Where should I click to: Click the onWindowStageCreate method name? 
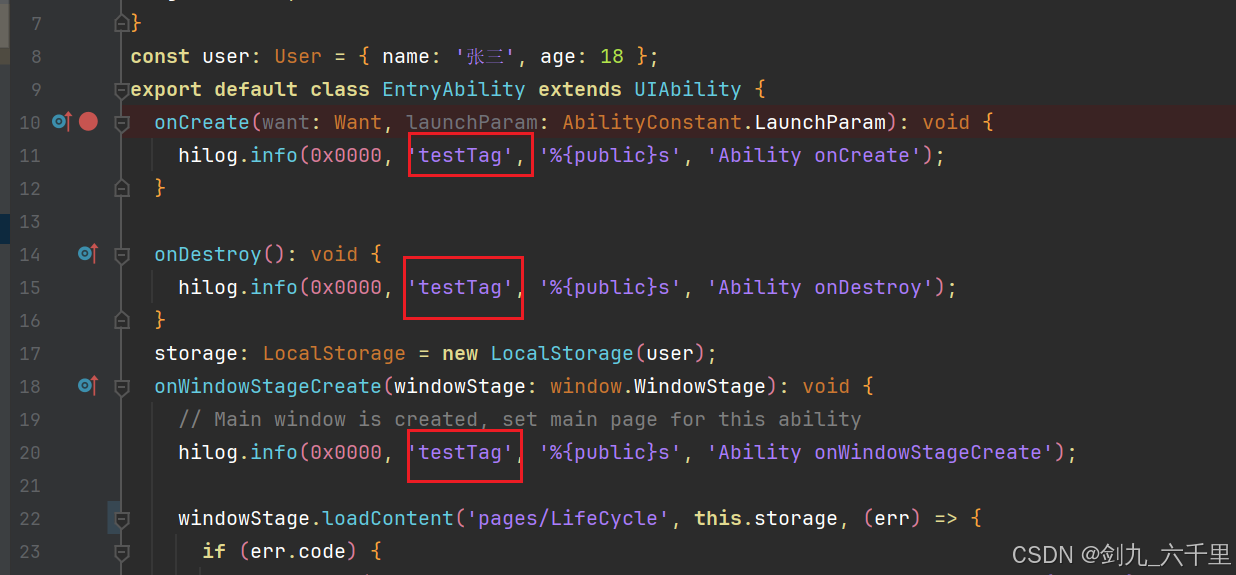click(x=267, y=386)
